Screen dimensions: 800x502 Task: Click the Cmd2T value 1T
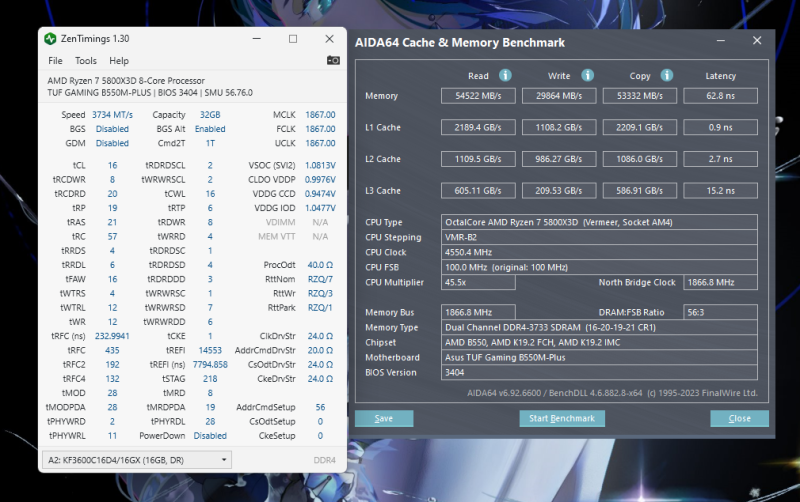click(x=210, y=143)
